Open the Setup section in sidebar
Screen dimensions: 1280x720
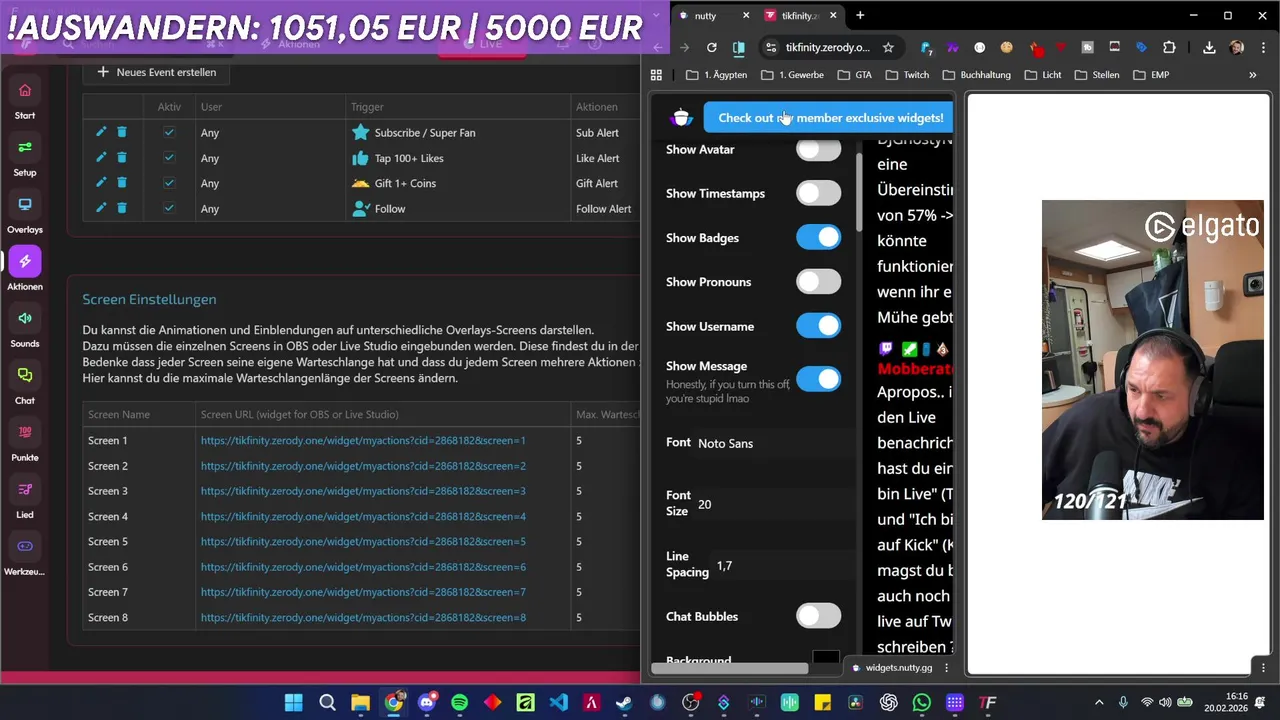pyautogui.click(x=25, y=157)
